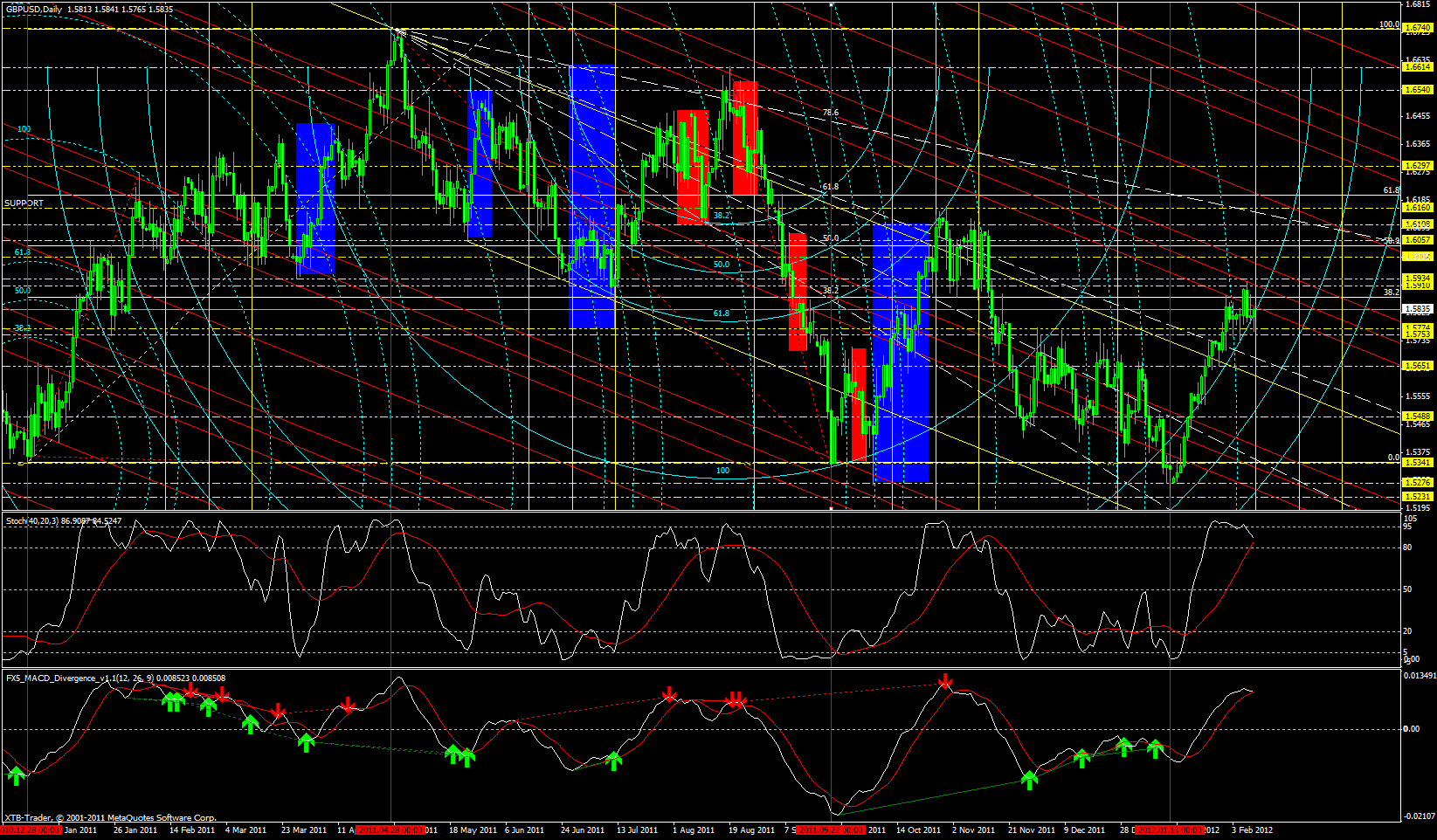This screenshot has width=1437, height=840.
Task: Select the green MACD buy arrow at far left
Action: coord(16,775)
